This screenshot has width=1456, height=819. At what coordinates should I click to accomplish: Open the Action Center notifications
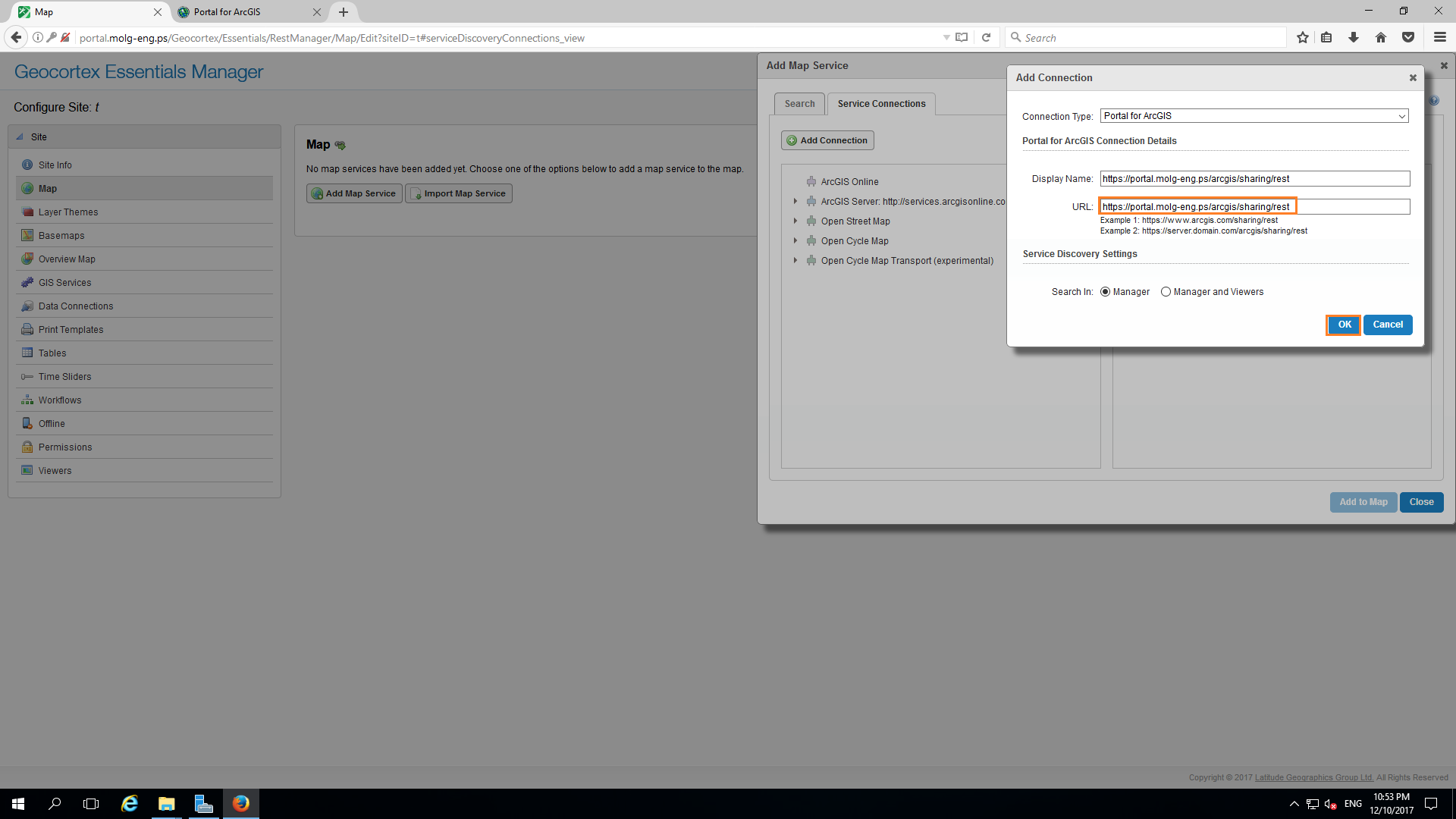click(1431, 804)
